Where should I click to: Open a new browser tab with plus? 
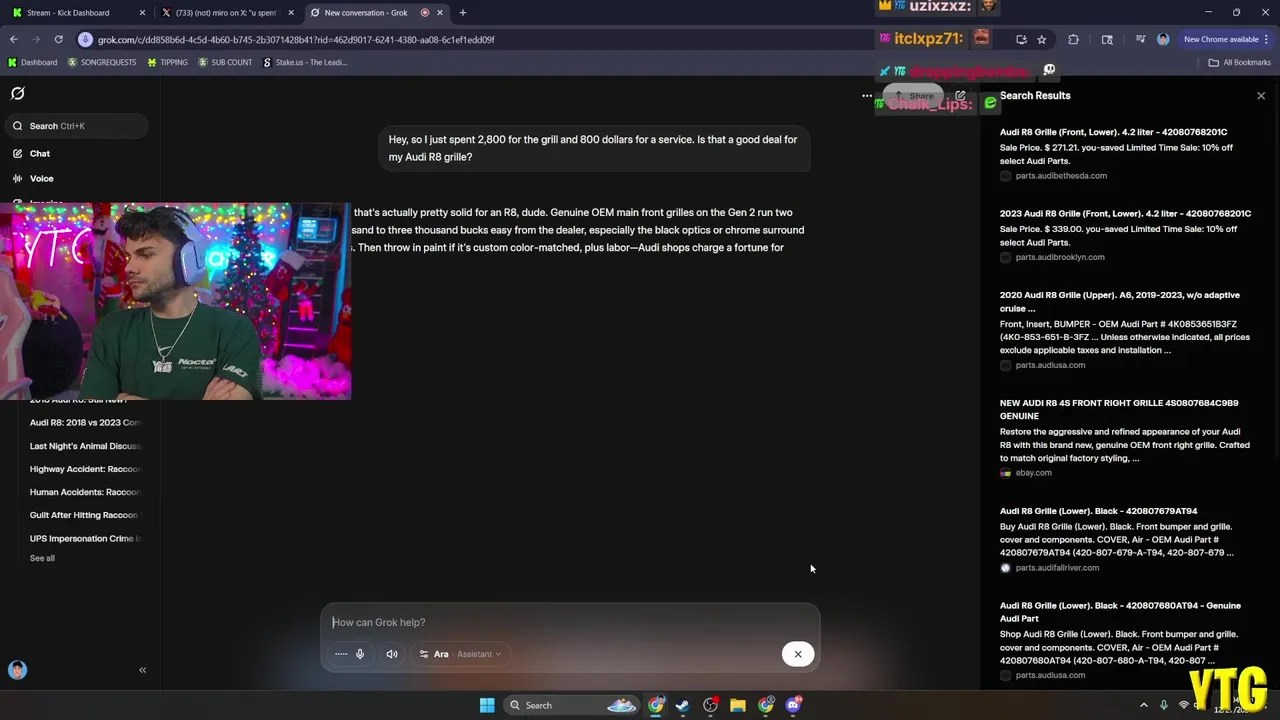[463, 13]
